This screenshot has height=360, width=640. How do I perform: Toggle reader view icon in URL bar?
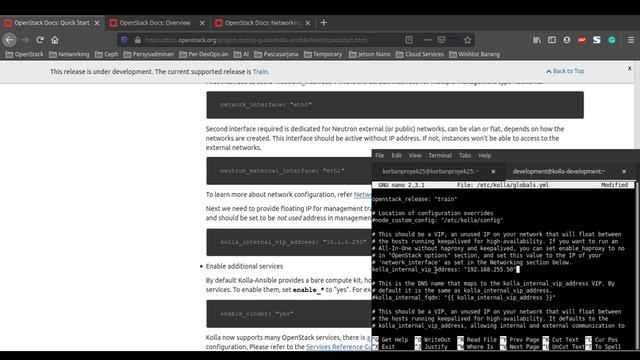point(409,40)
